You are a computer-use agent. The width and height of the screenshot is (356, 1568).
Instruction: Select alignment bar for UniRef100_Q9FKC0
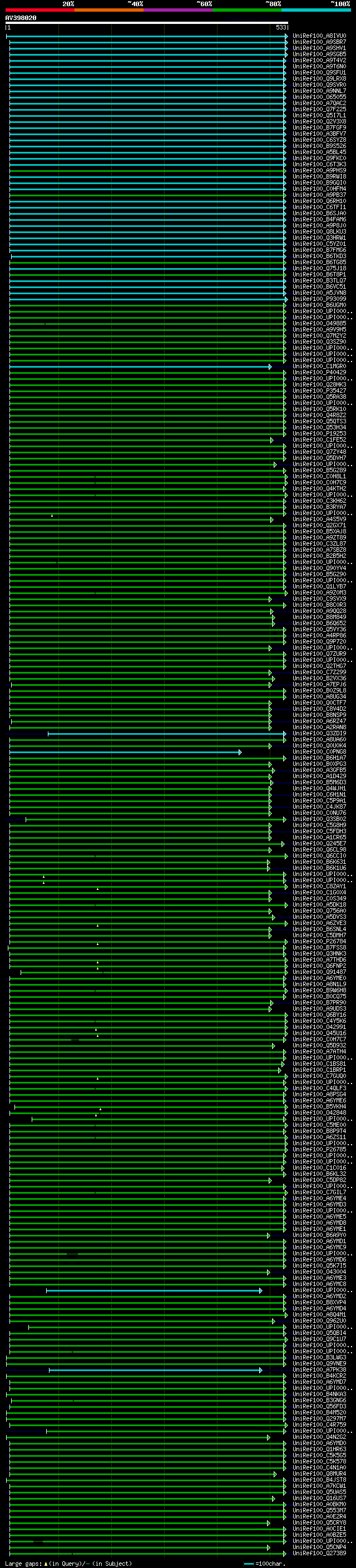(x=147, y=159)
